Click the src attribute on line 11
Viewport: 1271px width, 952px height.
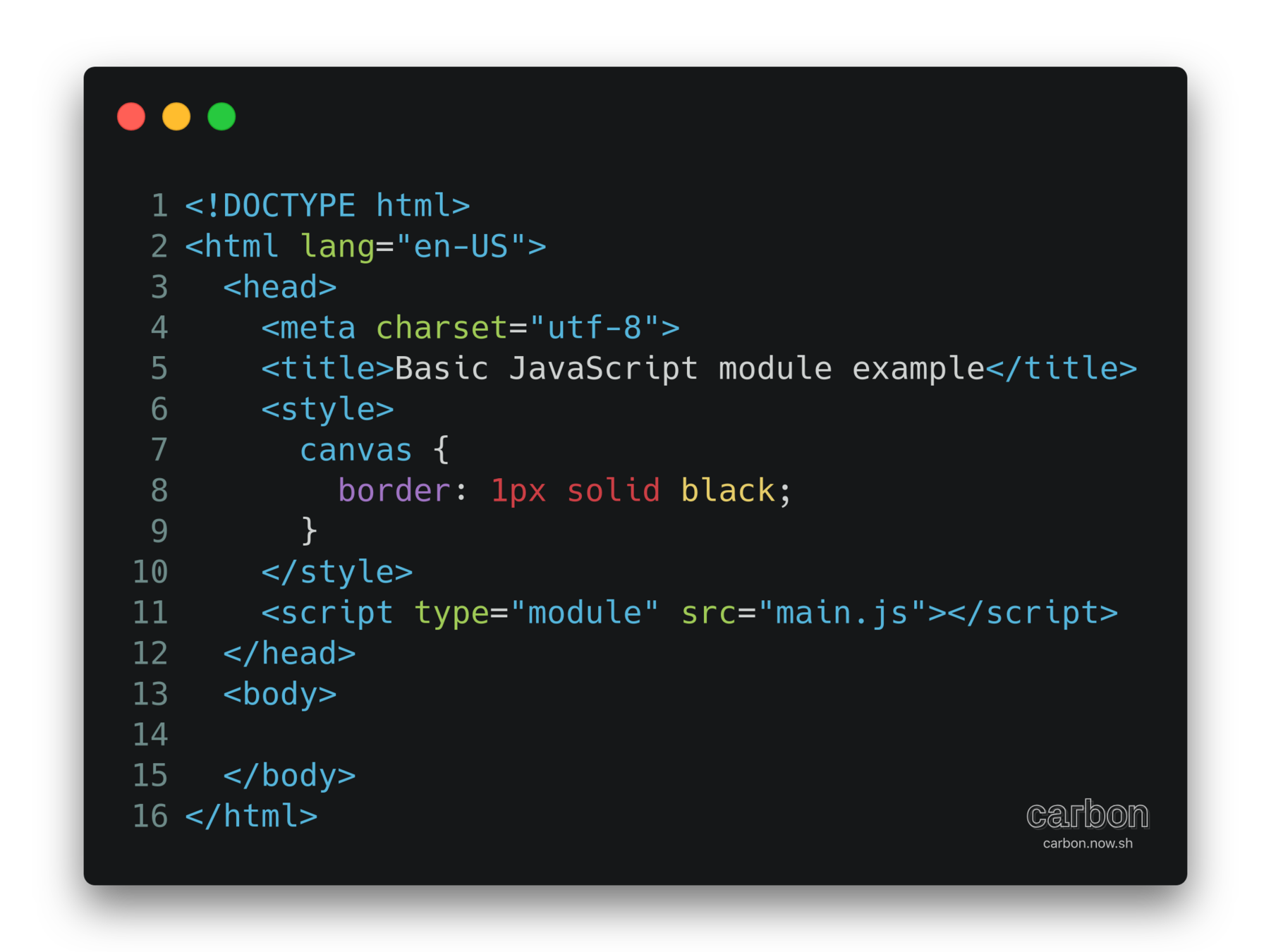(x=709, y=613)
